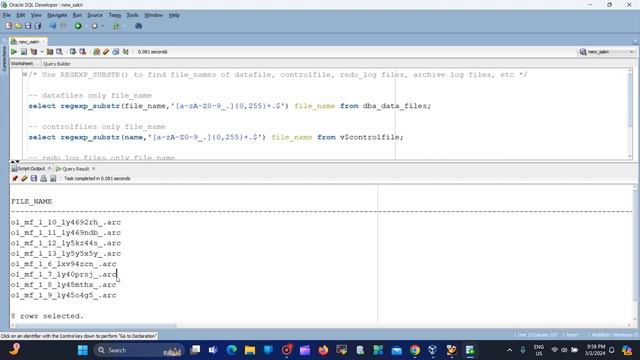Click the SQL Worksheet icon in main toolbar
Image resolution: width=640 pixels, height=360 pixels.
point(117,26)
